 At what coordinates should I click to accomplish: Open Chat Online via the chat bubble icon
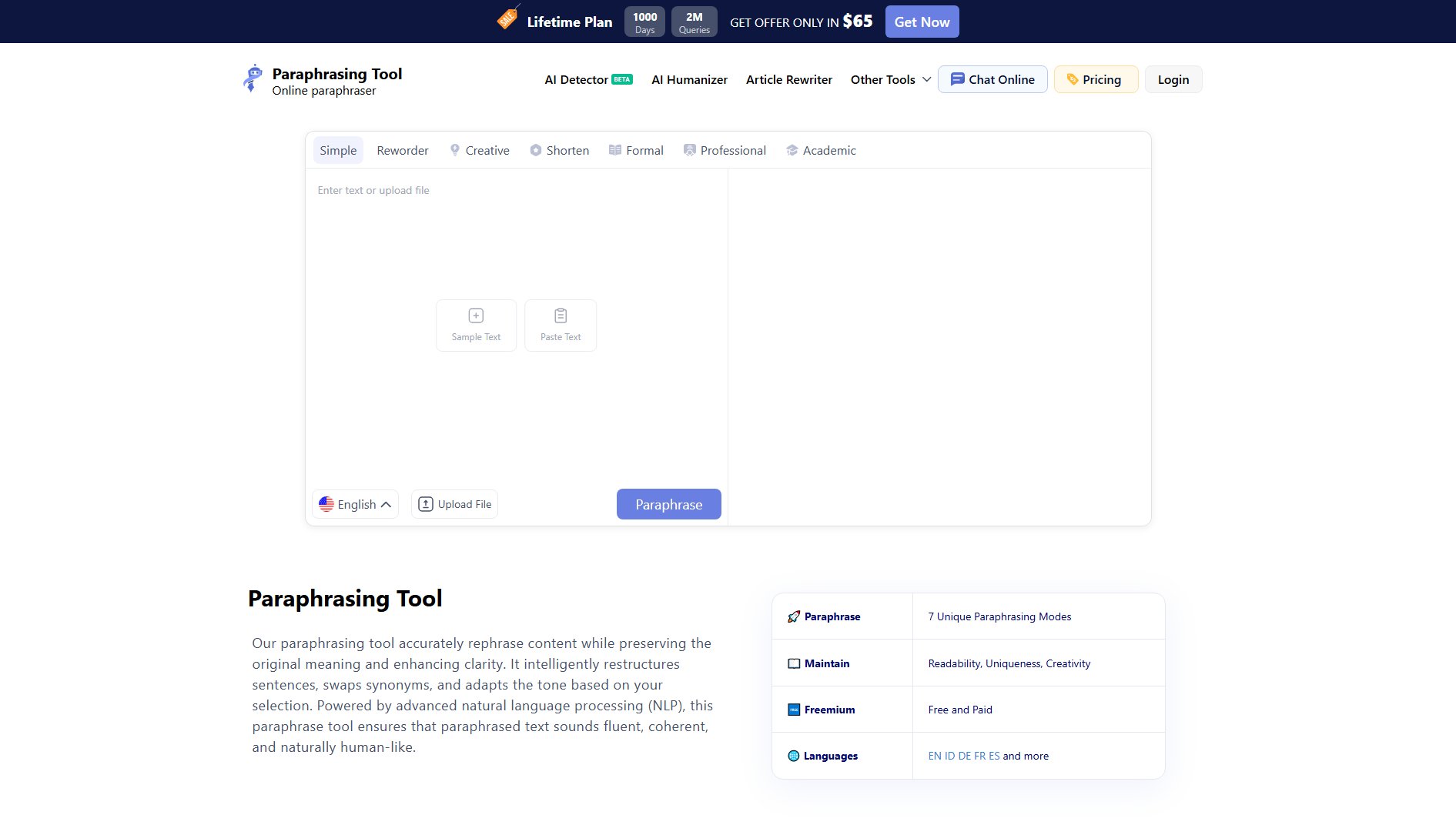click(957, 78)
